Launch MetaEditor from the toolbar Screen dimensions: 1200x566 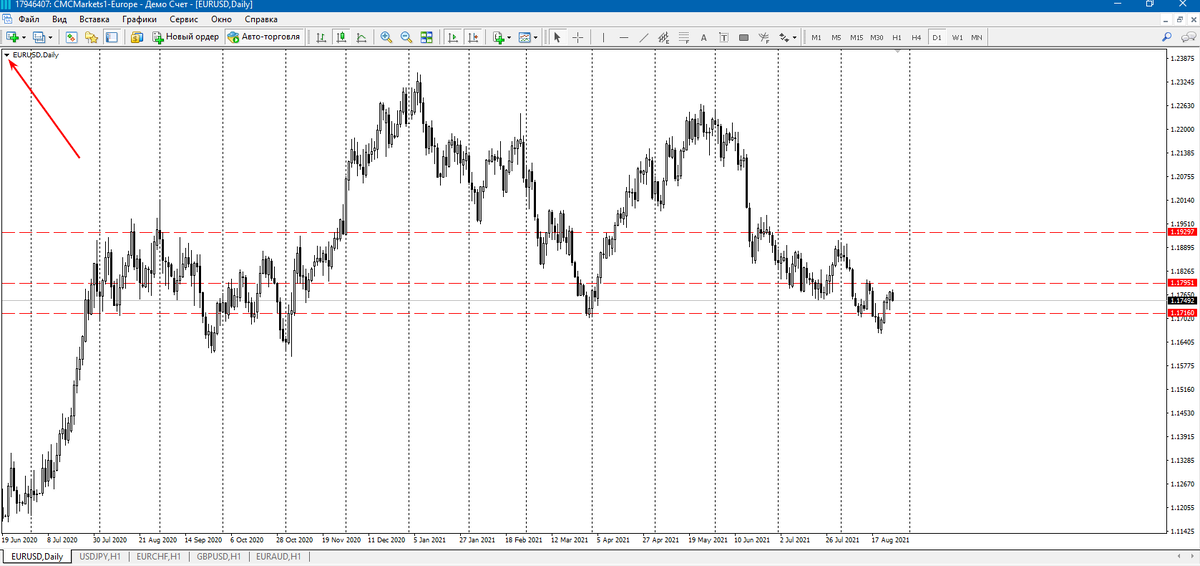pyautogui.click(x=137, y=37)
